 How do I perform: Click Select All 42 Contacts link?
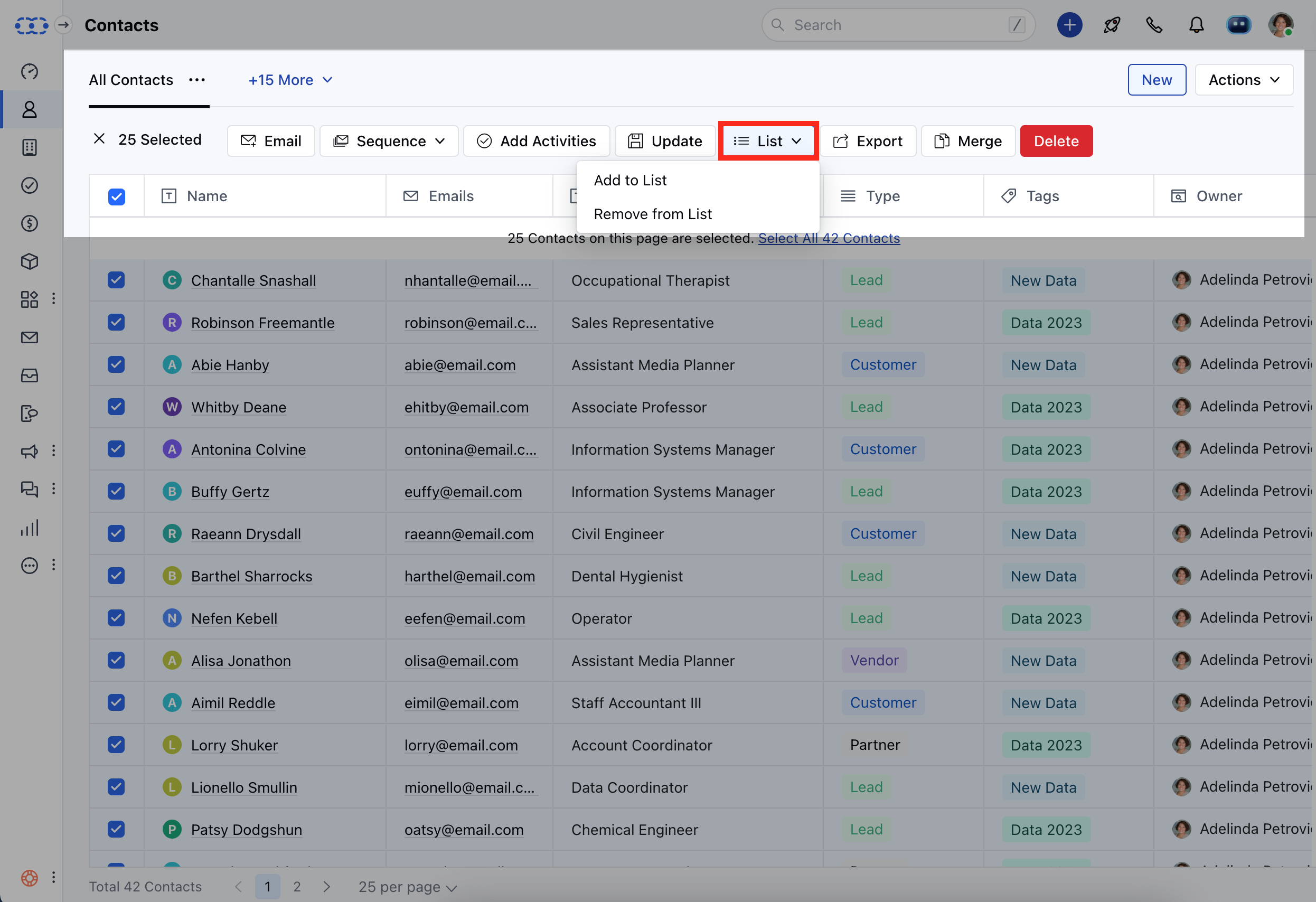(829, 238)
